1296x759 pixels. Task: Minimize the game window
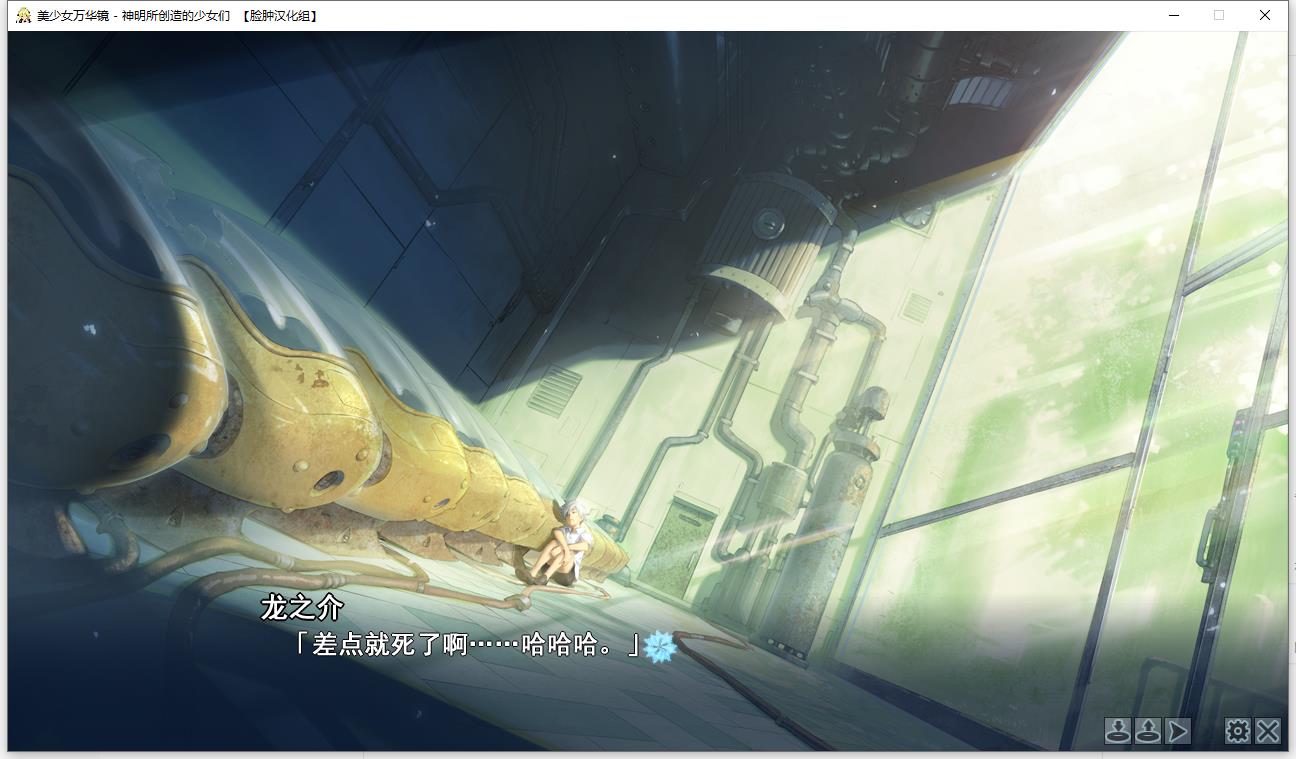[1172, 15]
